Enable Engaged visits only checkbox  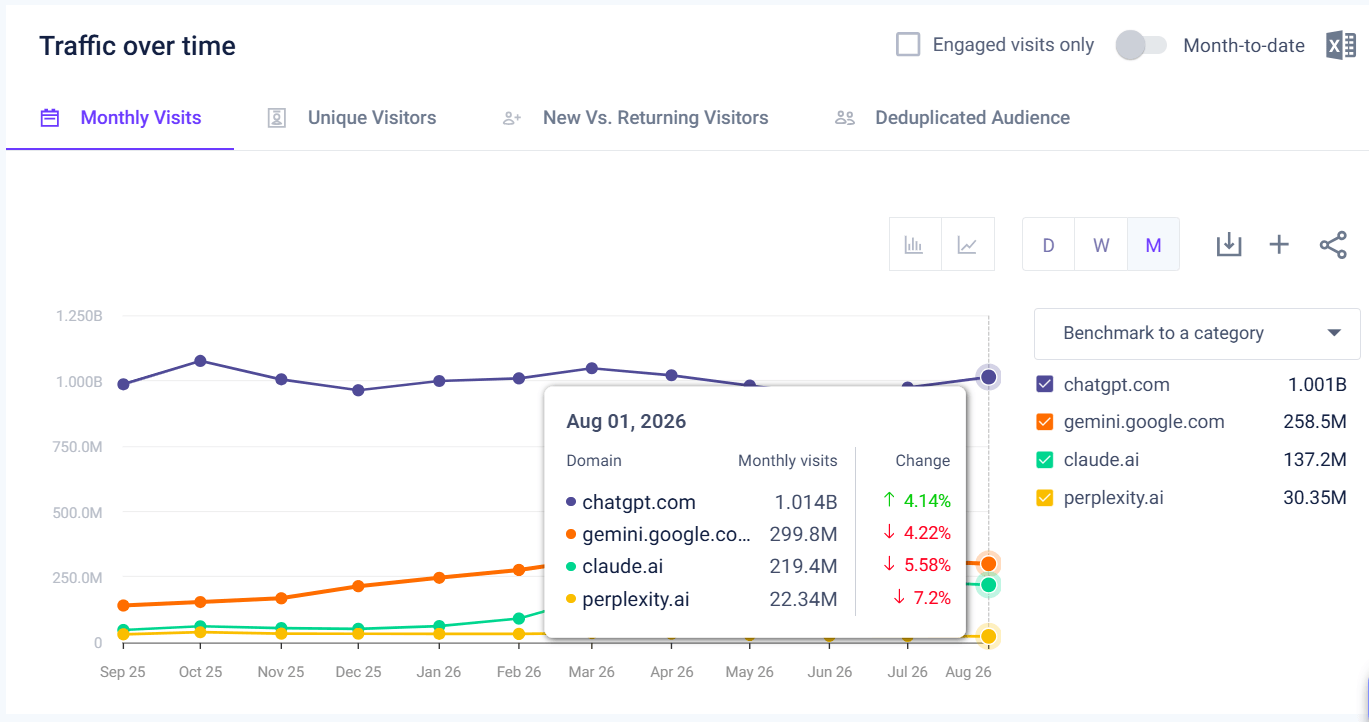click(x=908, y=45)
